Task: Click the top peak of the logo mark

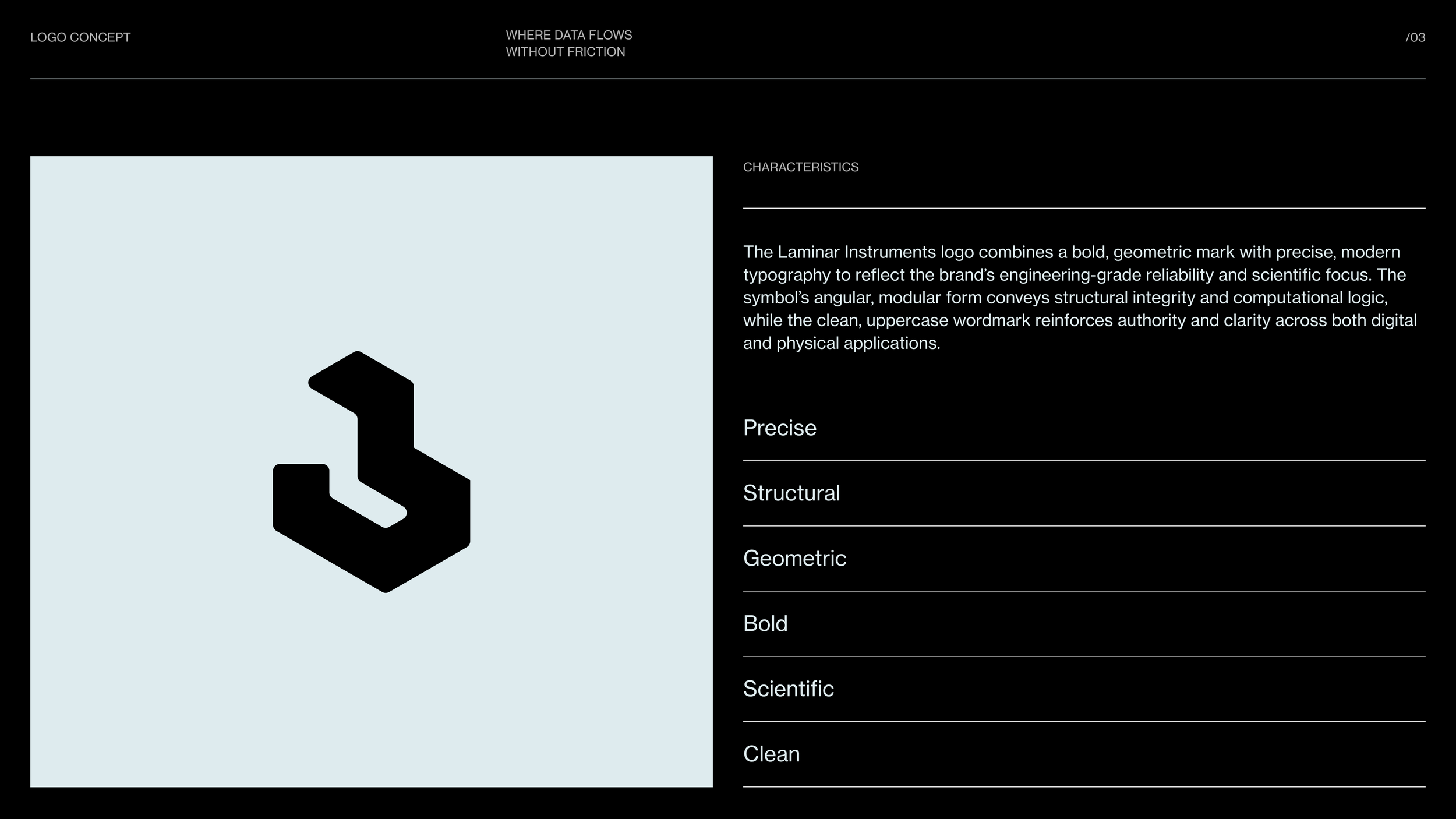Action: click(x=357, y=355)
